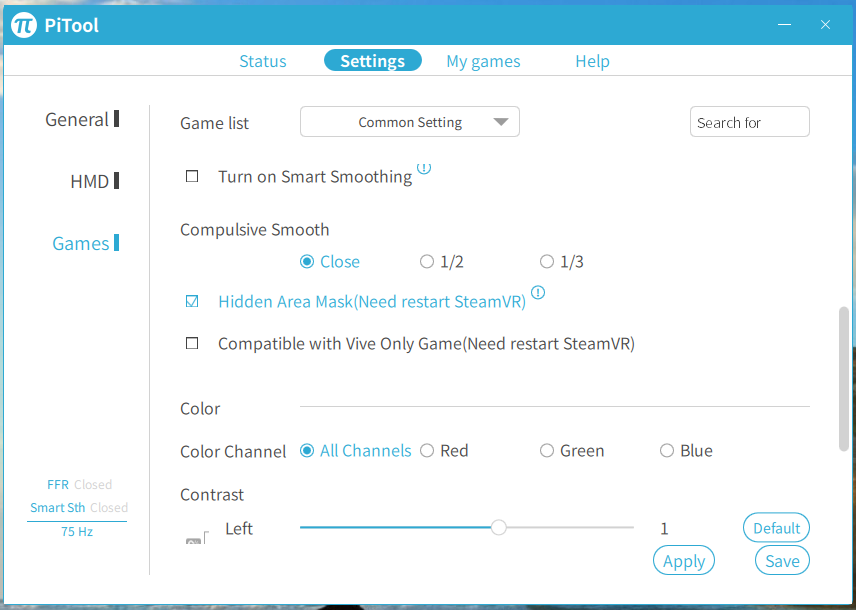
Task: Click the Apply button
Action: point(684,561)
